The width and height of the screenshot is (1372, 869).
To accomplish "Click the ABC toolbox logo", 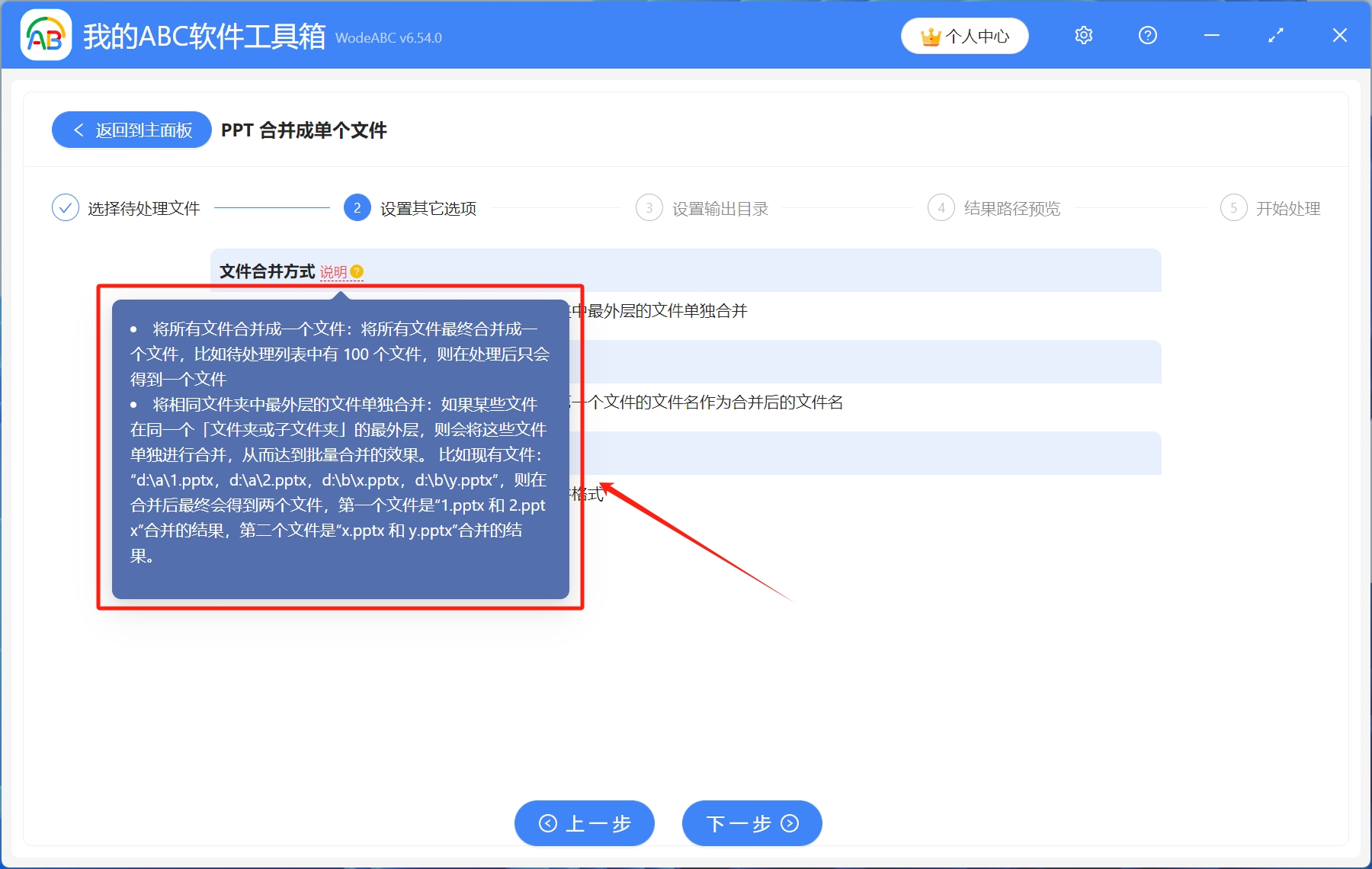I will pyautogui.click(x=46, y=34).
